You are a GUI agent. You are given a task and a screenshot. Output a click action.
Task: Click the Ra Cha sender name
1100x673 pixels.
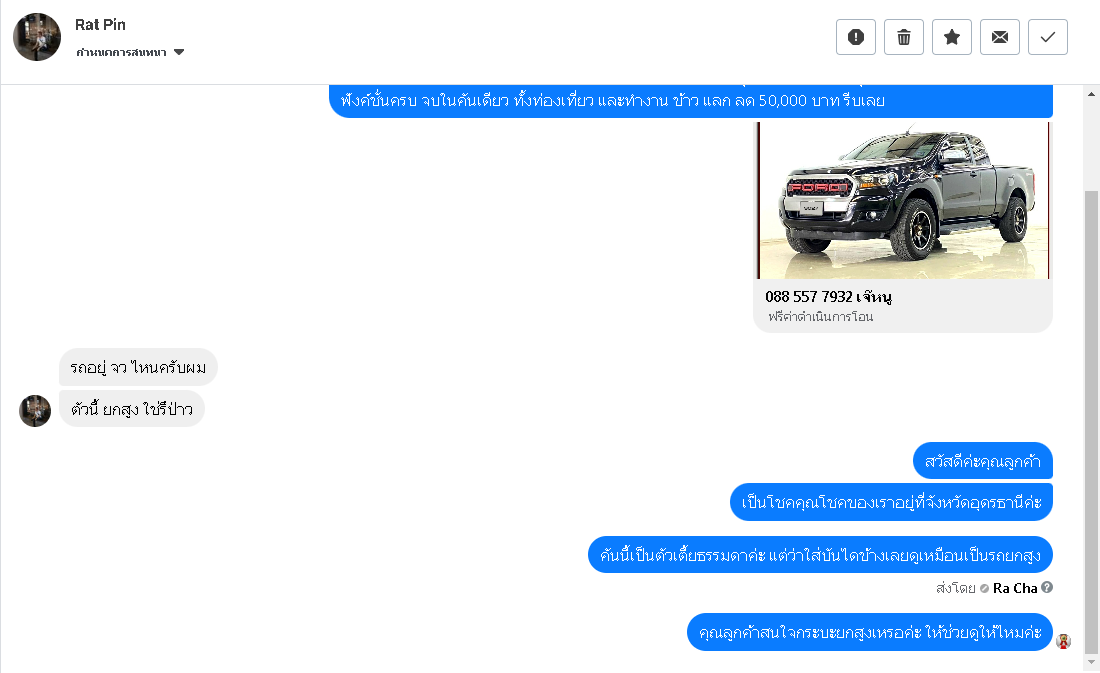pos(1014,588)
